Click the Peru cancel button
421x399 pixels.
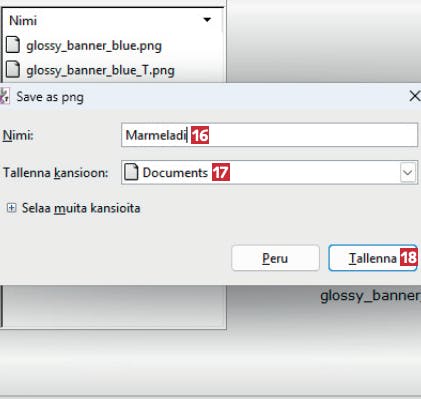(275, 258)
